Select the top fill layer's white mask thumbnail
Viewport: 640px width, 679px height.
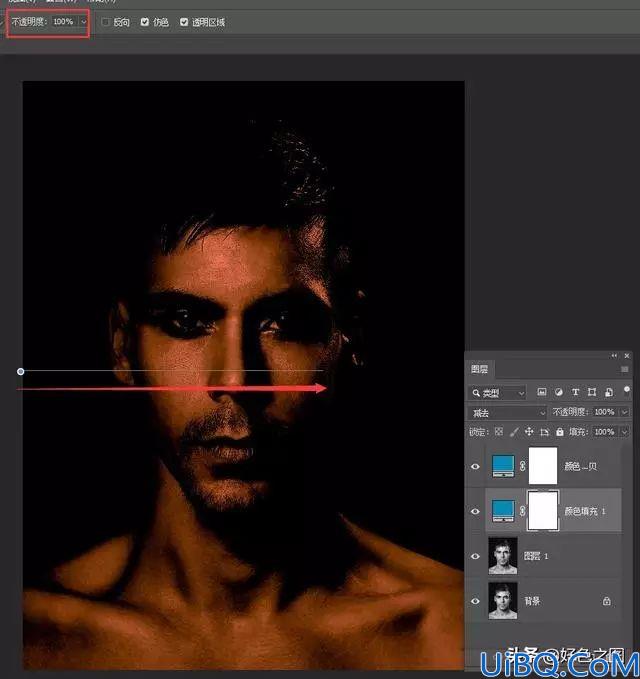click(x=543, y=466)
